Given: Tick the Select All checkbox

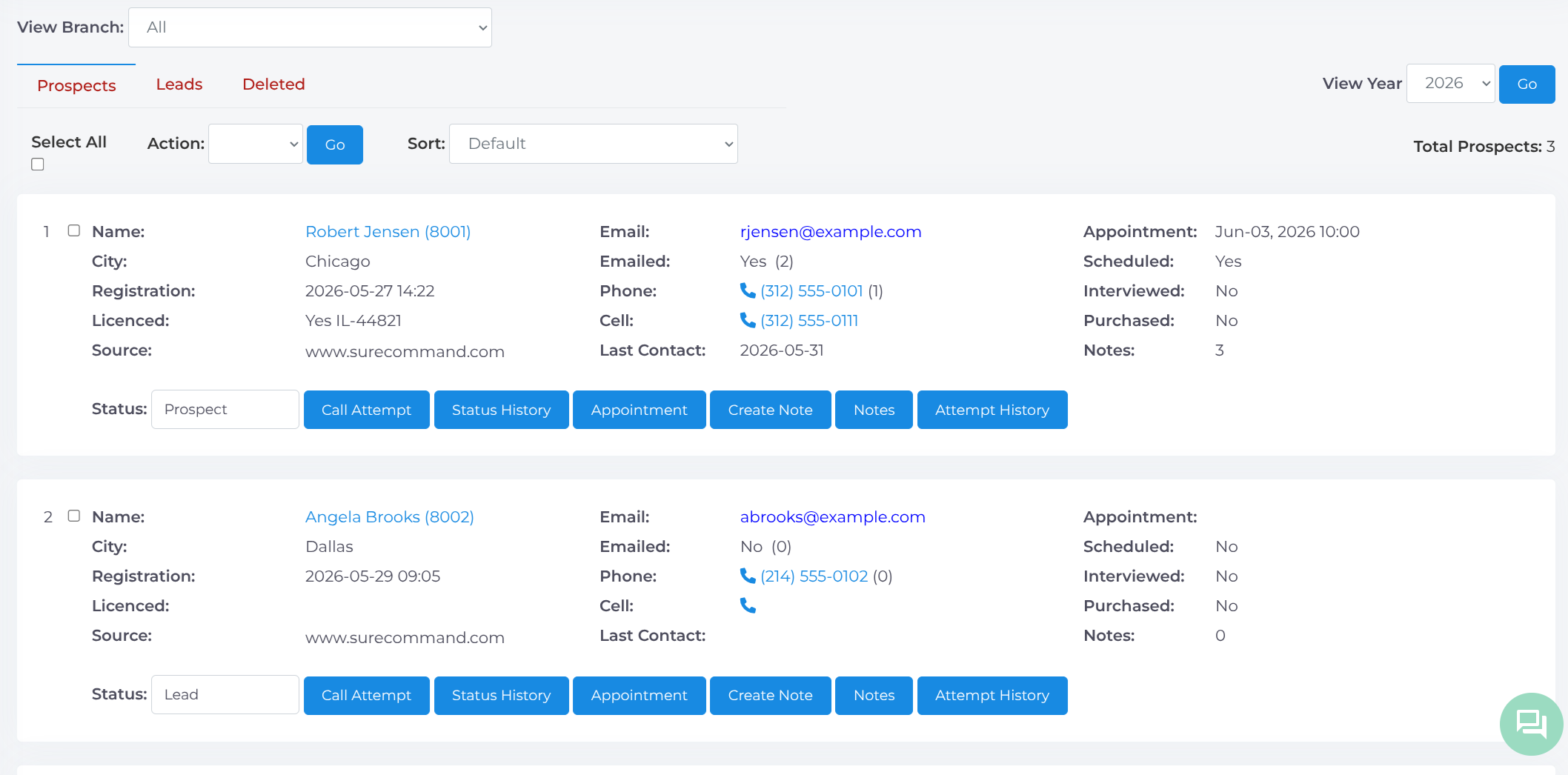Looking at the screenshot, I should 38,164.
